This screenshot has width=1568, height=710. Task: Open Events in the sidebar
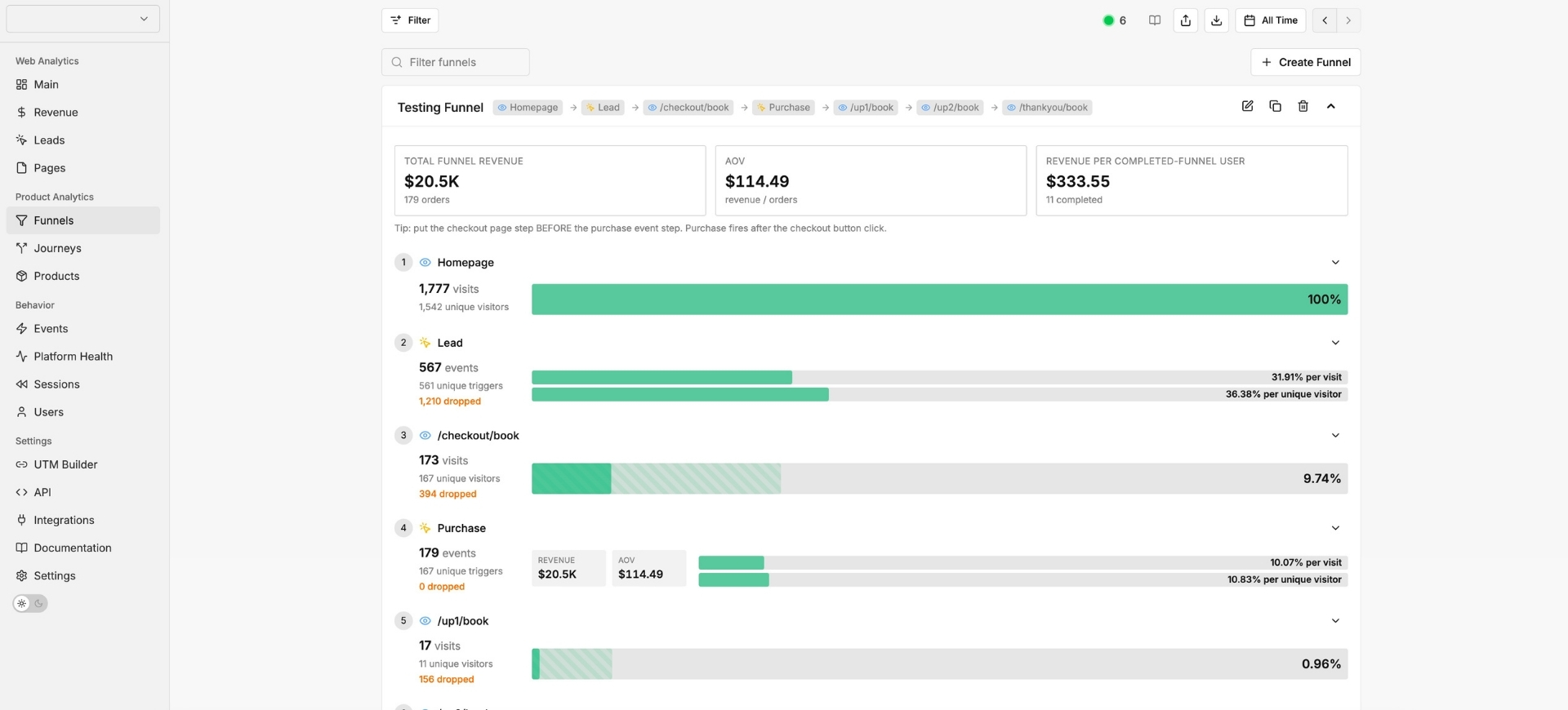tap(82, 328)
